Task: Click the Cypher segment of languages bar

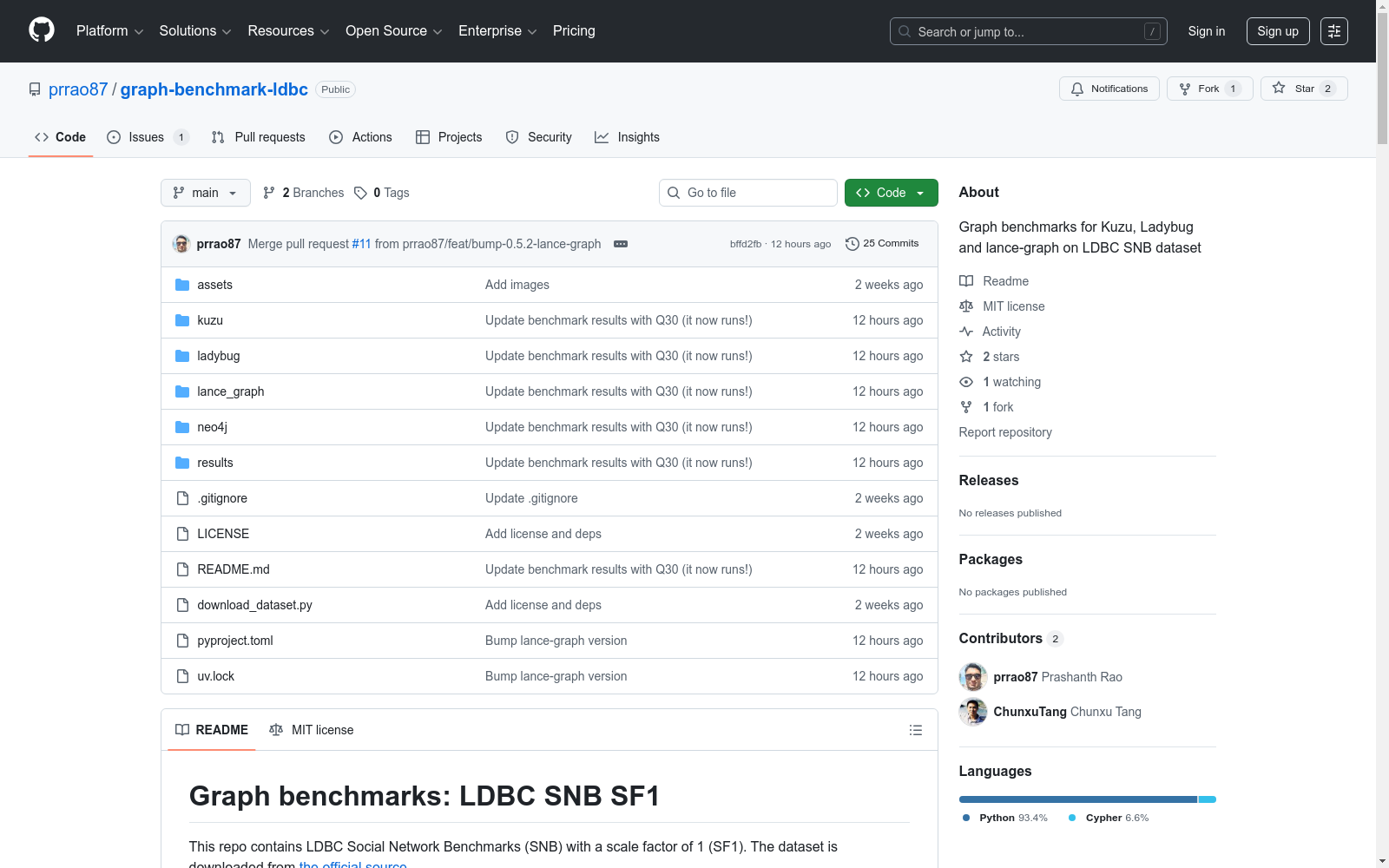Action: [x=1208, y=799]
